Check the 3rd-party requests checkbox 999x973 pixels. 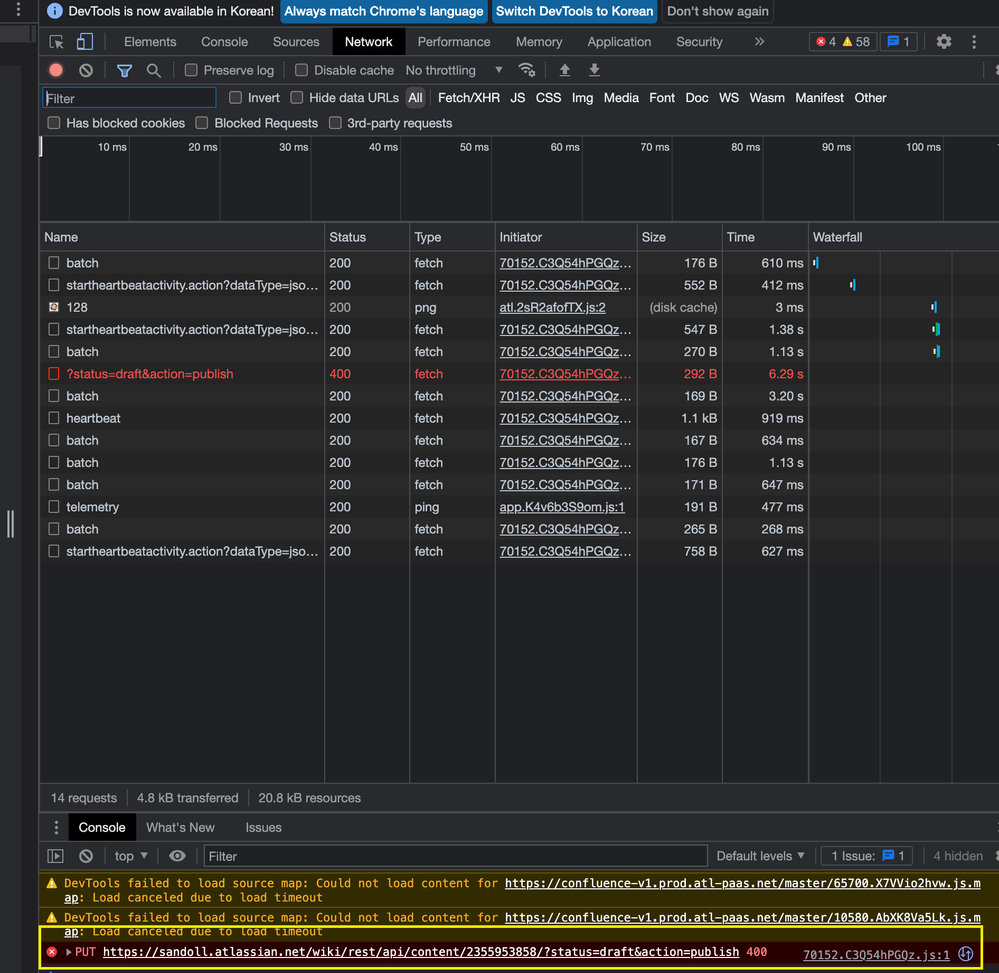pyautogui.click(x=335, y=123)
